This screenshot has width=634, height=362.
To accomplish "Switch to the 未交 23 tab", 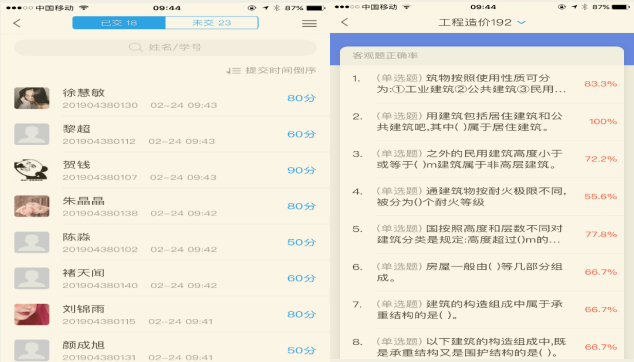I will point(211,23).
